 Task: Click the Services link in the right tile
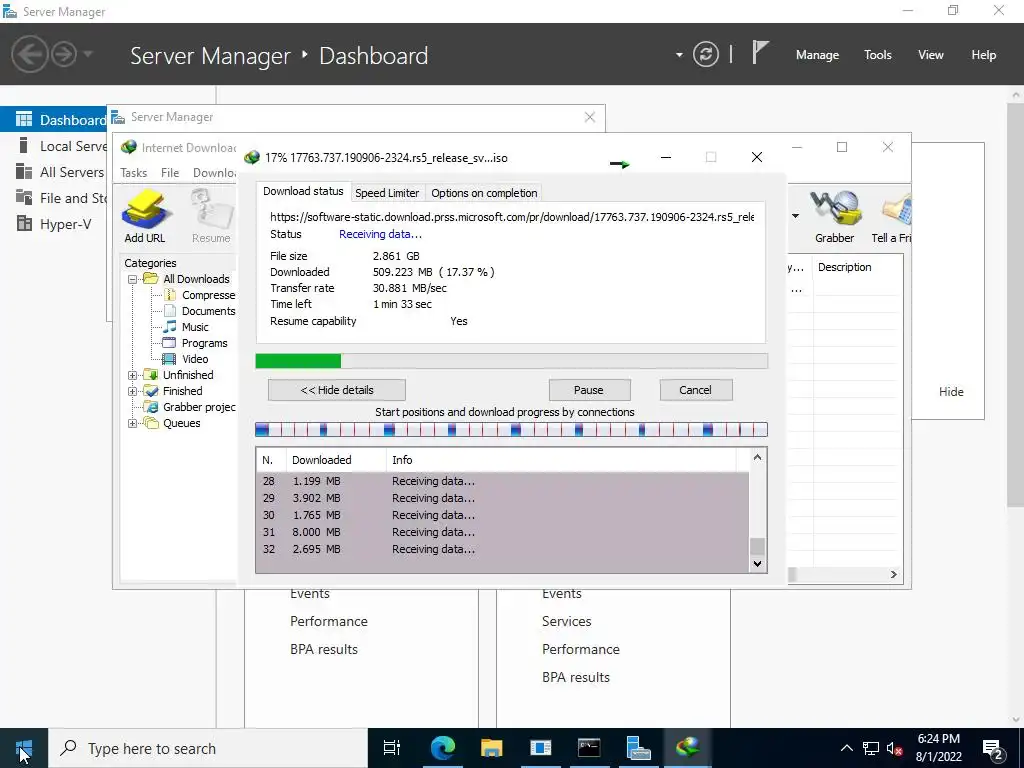click(x=566, y=621)
